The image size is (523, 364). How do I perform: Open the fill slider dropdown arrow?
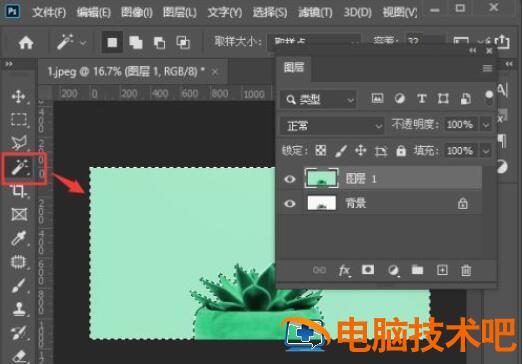[486, 151]
